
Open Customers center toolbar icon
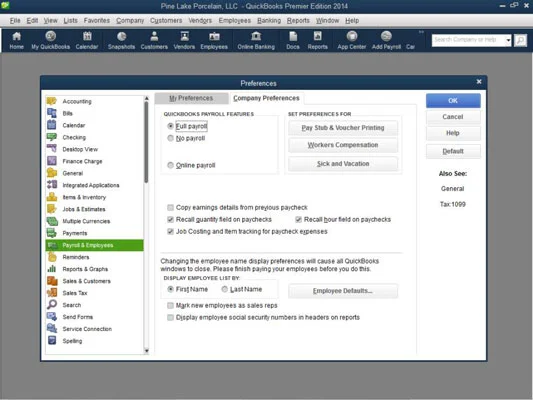(x=154, y=40)
